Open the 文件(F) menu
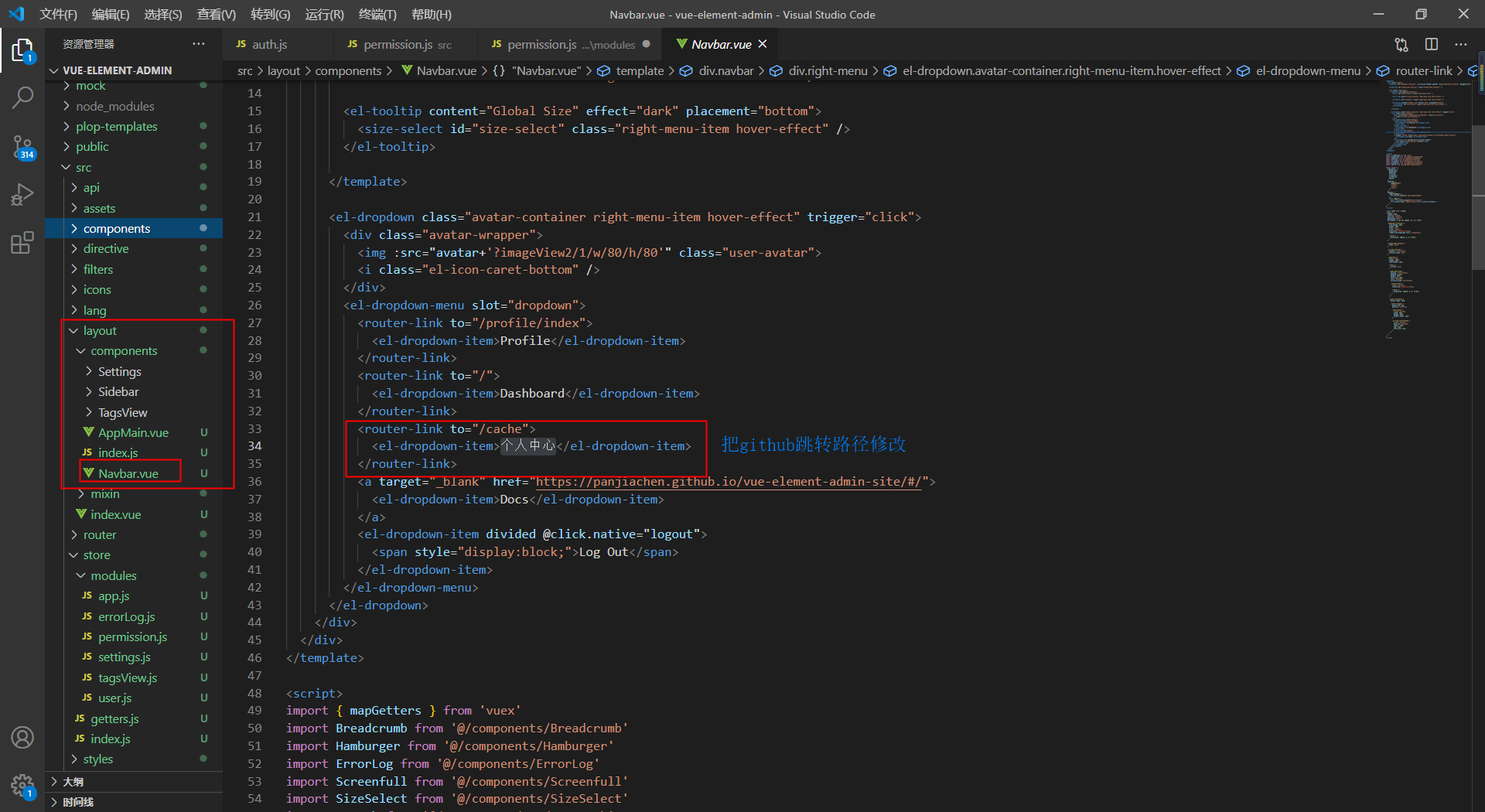The image size is (1485, 812). click(59, 14)
